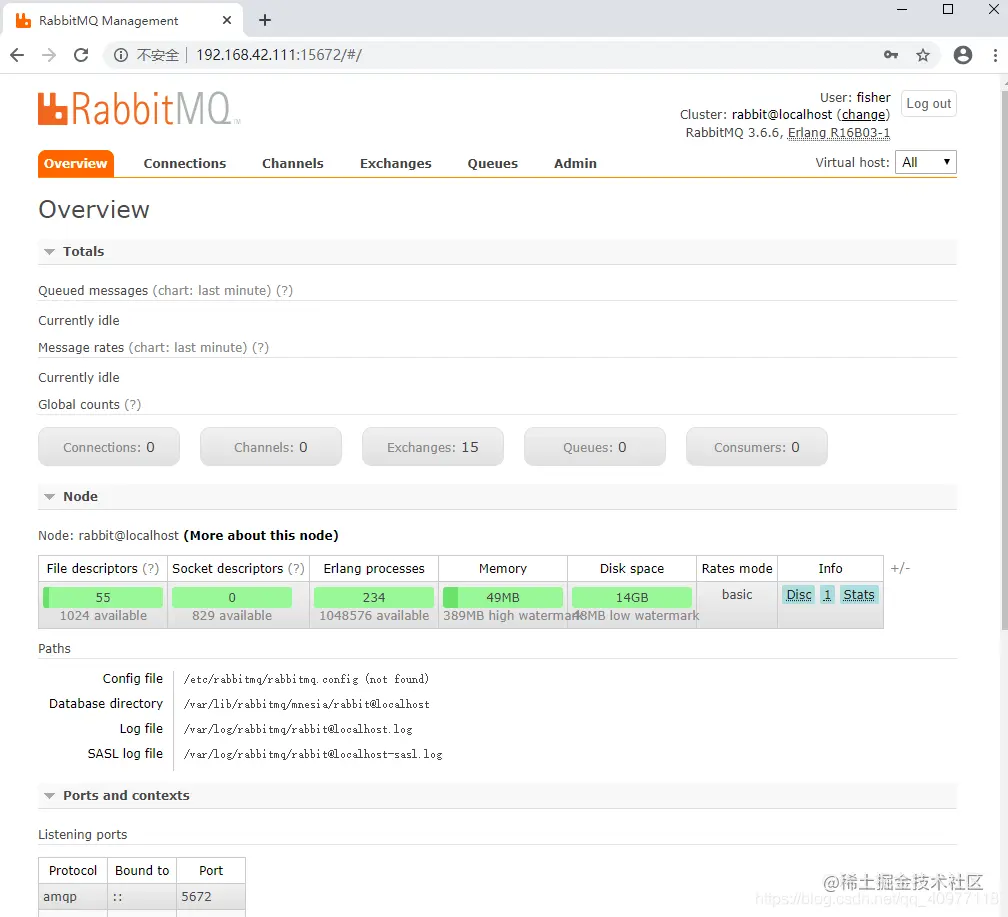Click the browser address bar URL
The height and width of the screenshot is (917, 1008).
point(279,55)
